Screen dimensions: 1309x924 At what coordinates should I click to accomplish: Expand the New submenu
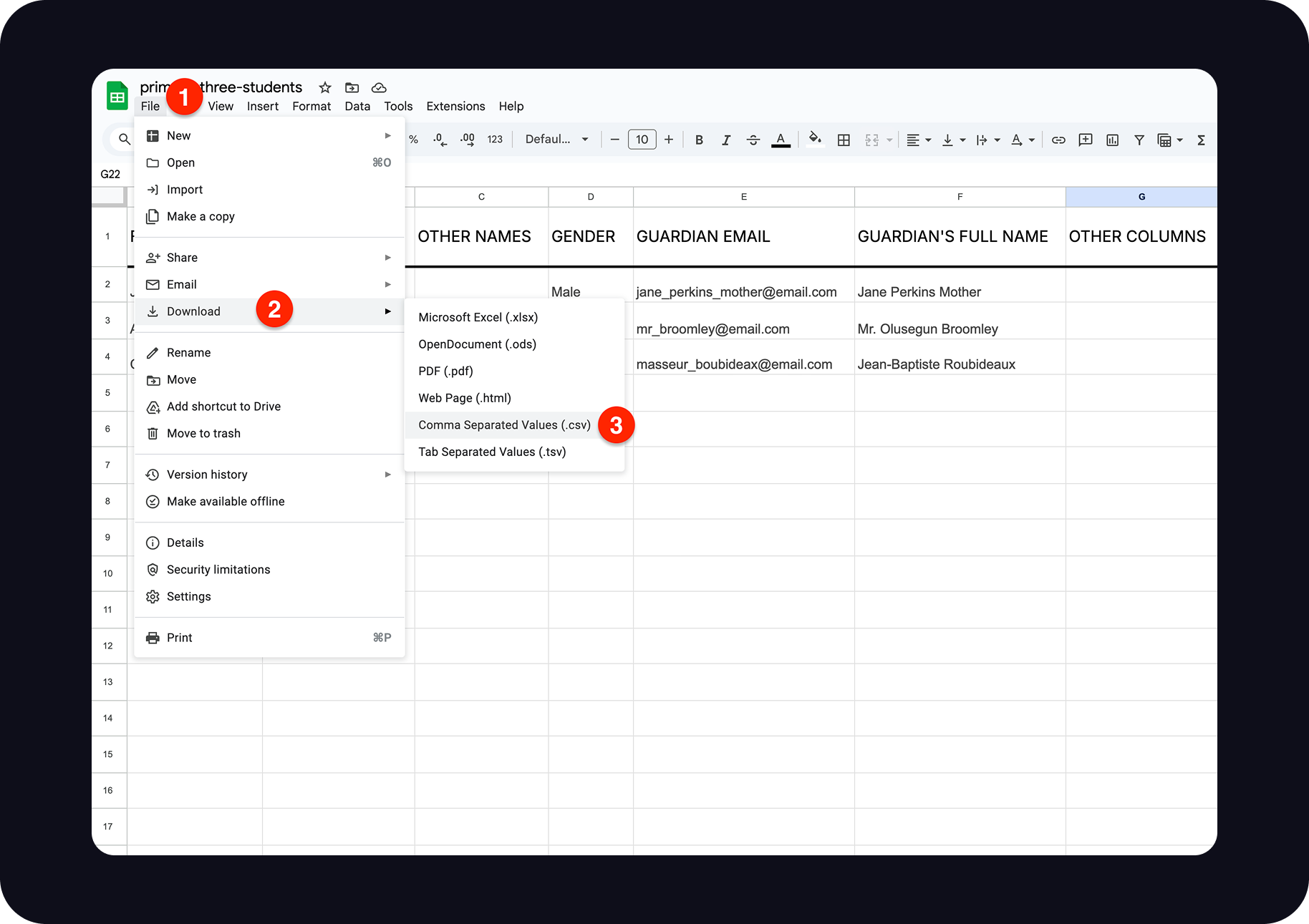click(x=269, y=135)
